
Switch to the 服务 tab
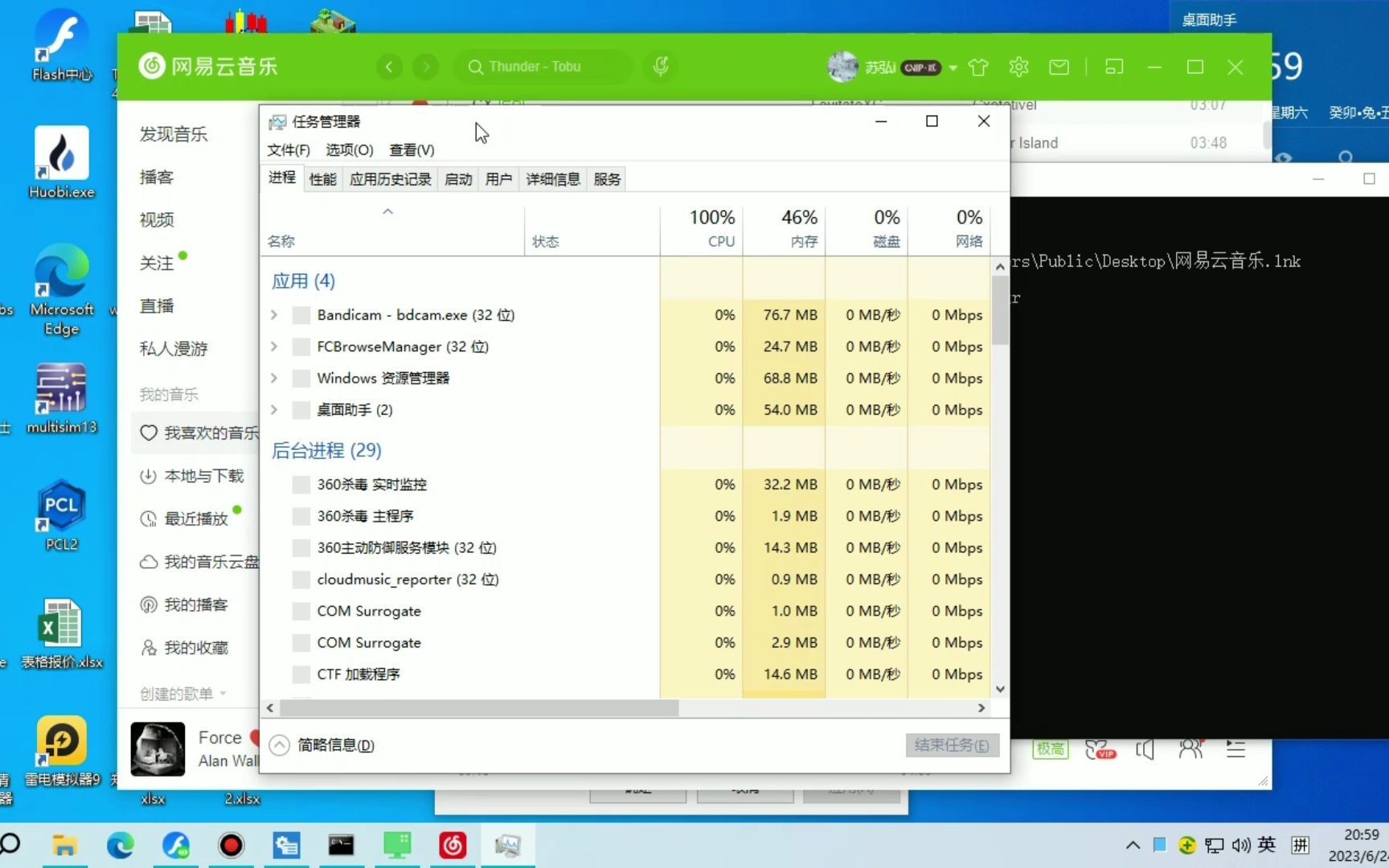[607, 179]
